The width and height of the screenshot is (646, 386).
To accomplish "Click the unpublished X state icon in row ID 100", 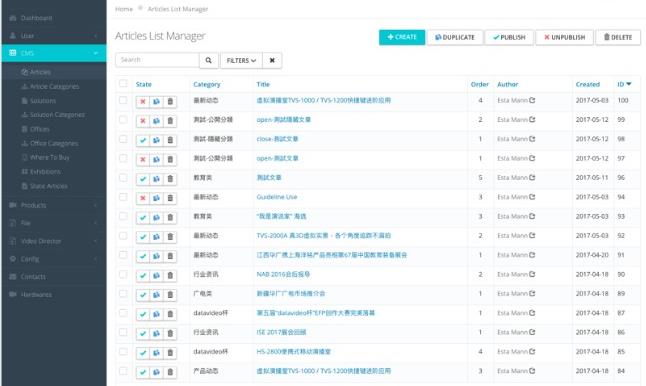I will (143, 101).
